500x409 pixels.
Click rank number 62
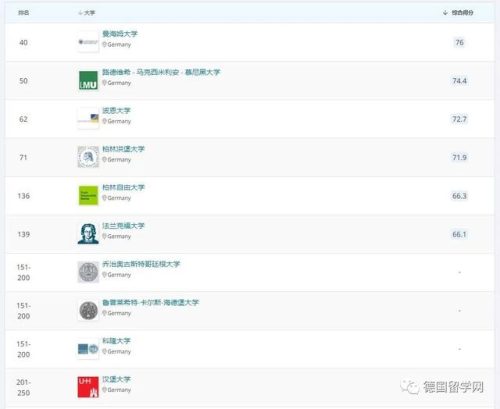[23, 119]
